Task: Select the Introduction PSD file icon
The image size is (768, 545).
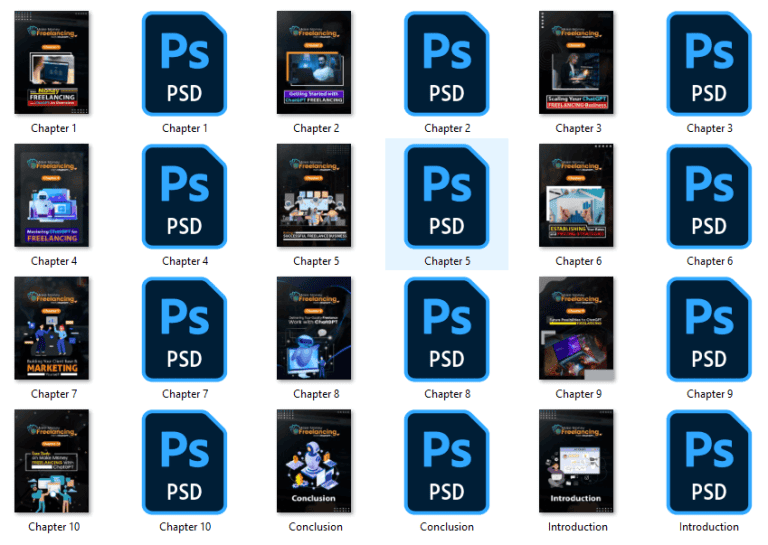Action: click(709, 462)
